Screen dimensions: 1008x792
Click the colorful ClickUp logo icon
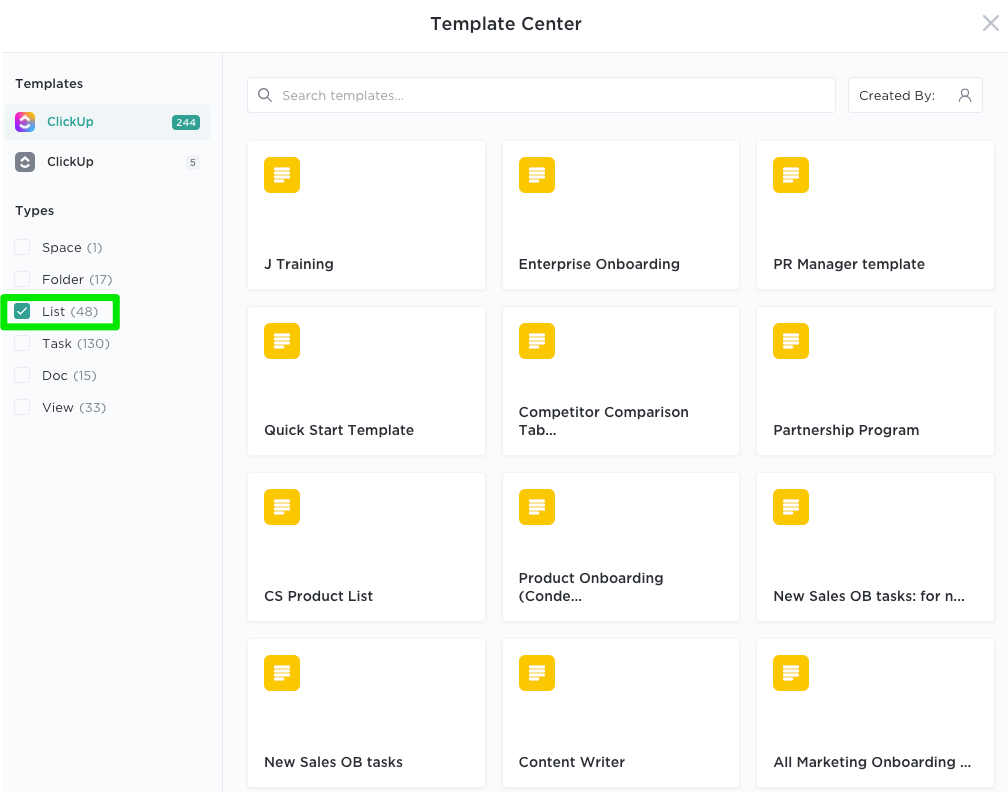click(x=25, y=122)
